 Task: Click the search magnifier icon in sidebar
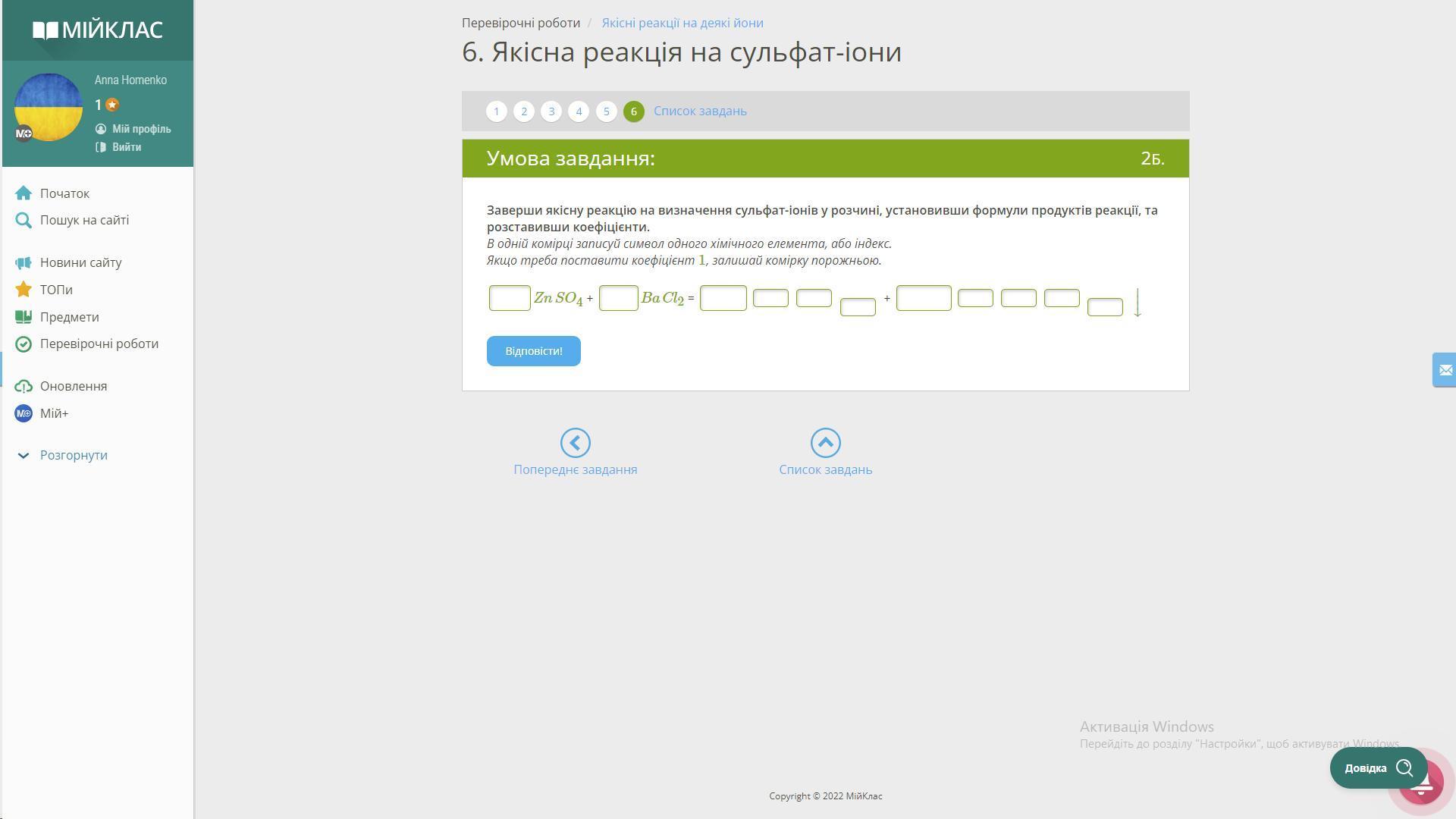pyautogui.click(x=24, y=221)
